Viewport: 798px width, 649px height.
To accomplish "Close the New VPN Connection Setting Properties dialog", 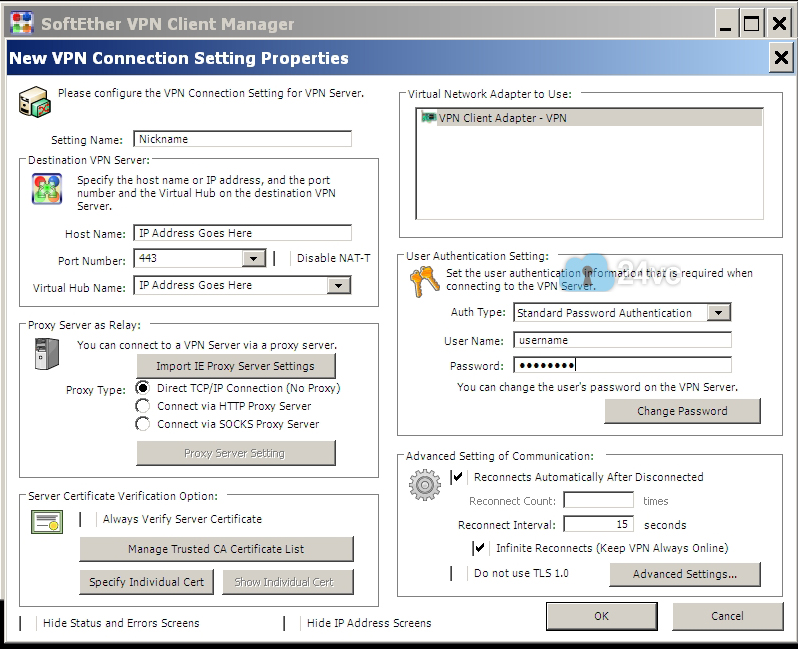I will pos(781,58).
